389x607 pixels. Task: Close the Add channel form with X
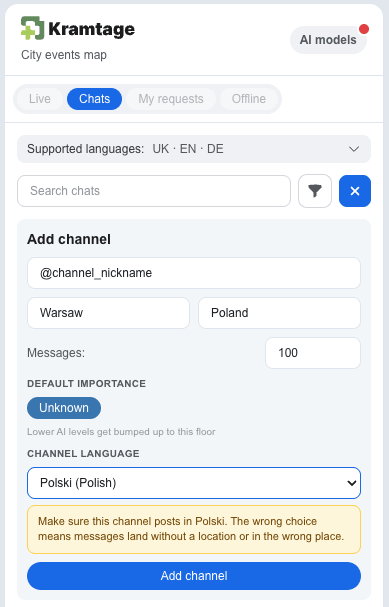tap(355, 191)
